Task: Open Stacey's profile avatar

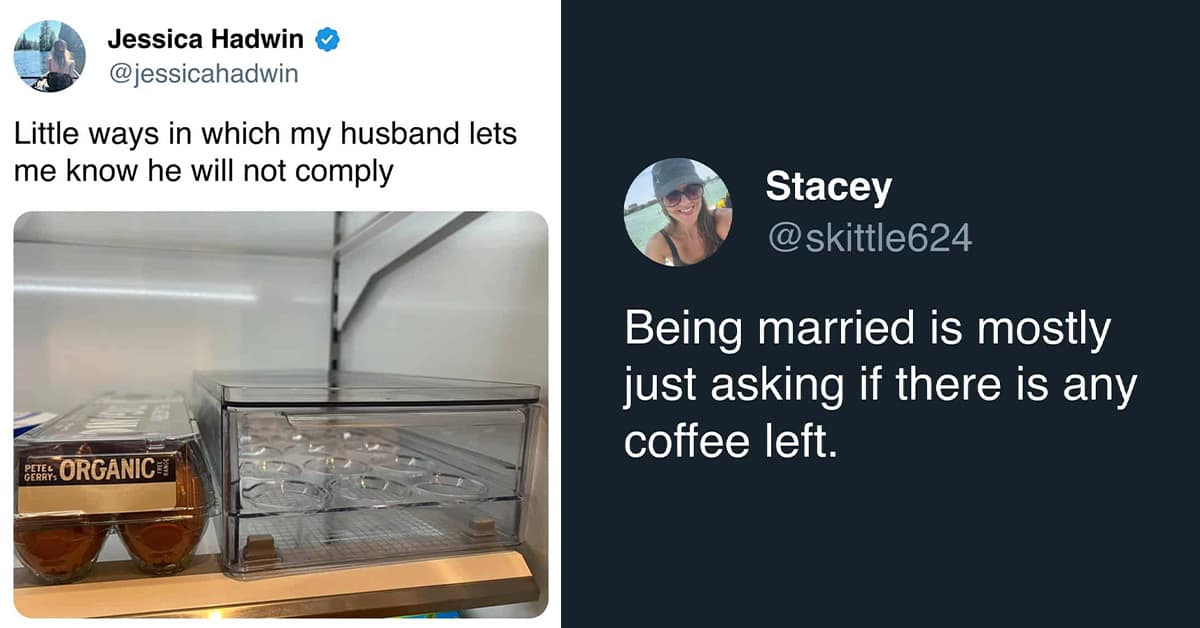Action: [677, 211]
